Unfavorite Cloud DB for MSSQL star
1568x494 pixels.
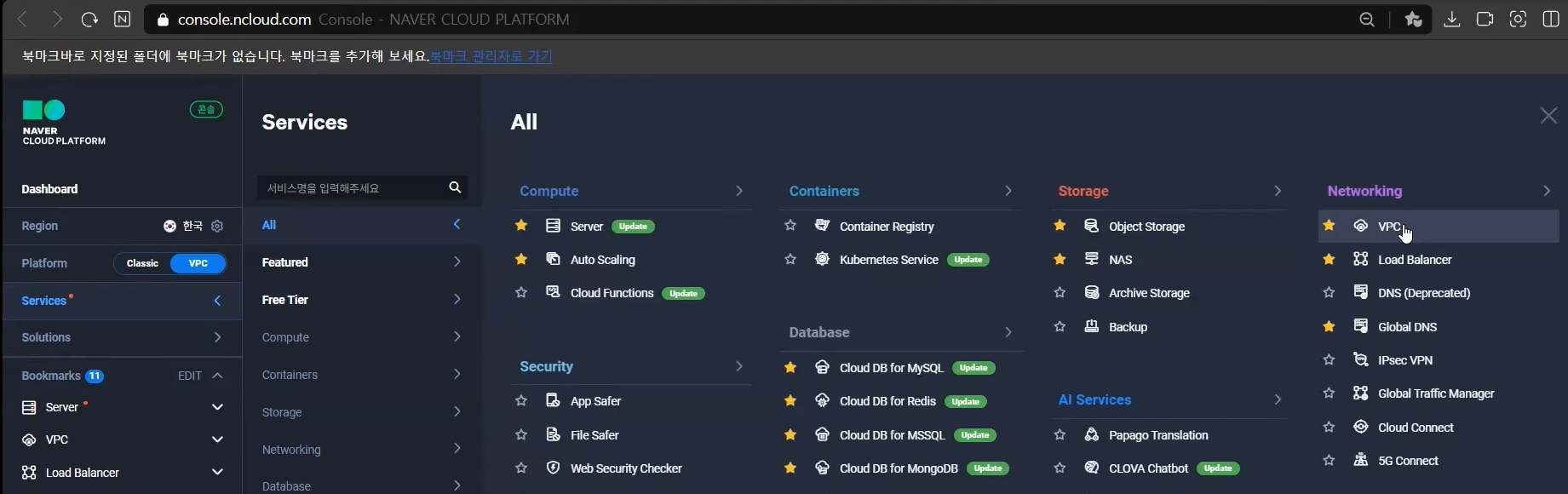click(790, 434)
